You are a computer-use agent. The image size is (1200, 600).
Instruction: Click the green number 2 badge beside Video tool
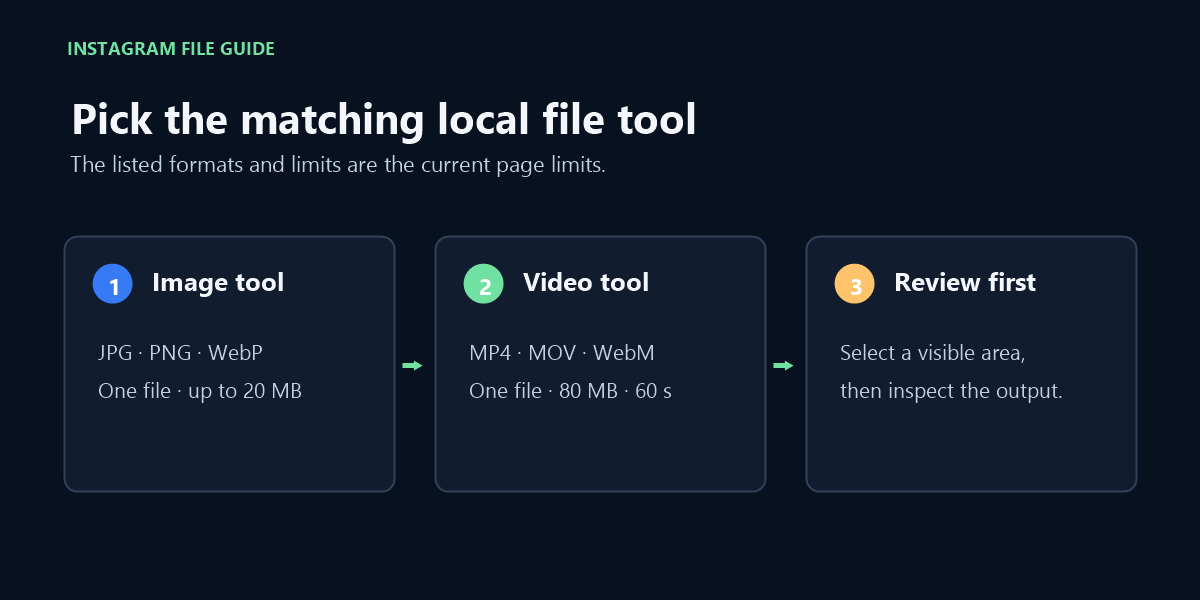[x=484, y=284]
